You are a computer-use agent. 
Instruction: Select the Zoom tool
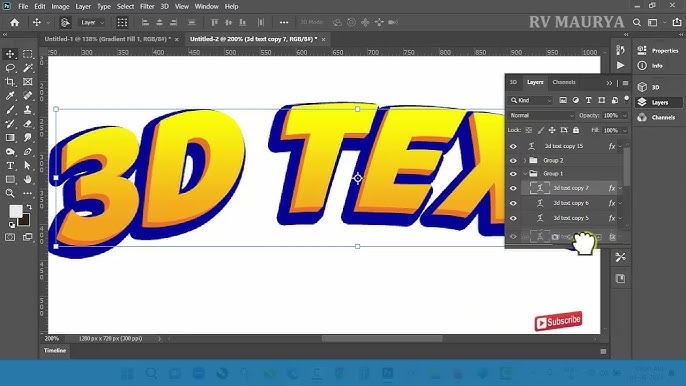(10, 193)
